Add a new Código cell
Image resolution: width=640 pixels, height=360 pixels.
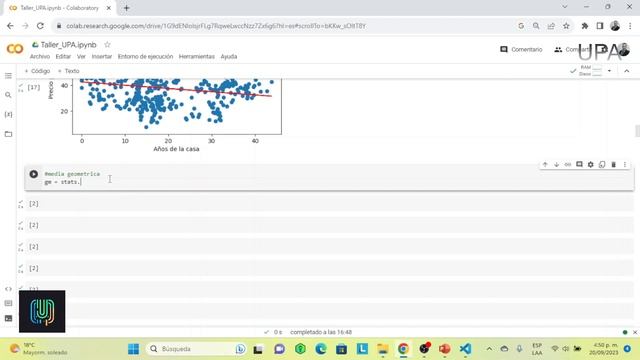[x=37, y=71]
